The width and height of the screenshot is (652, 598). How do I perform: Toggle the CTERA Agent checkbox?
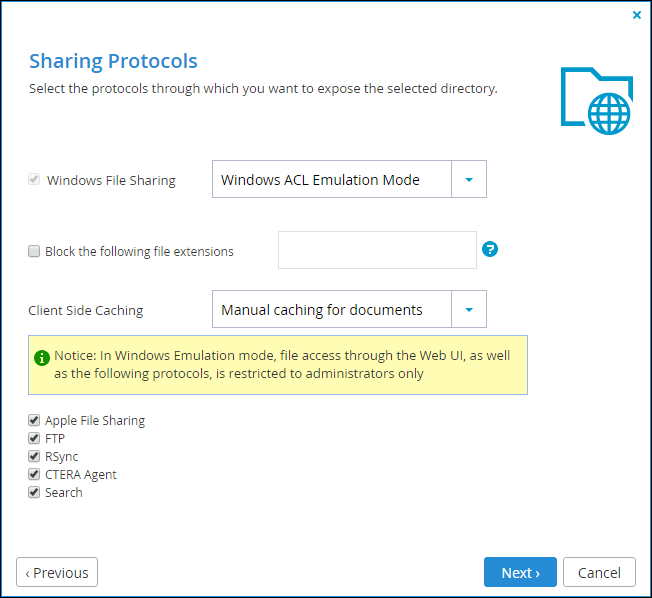coord(34,474)
